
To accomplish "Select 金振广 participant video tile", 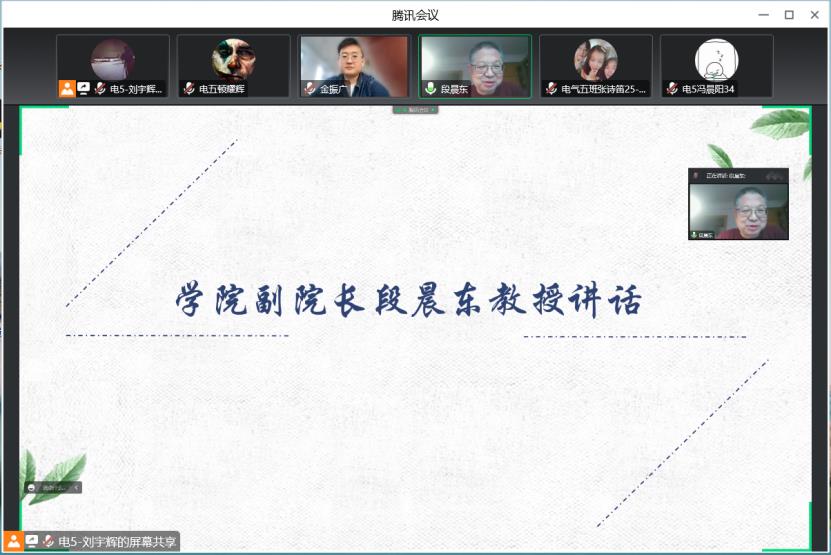I will click(354, 60).
